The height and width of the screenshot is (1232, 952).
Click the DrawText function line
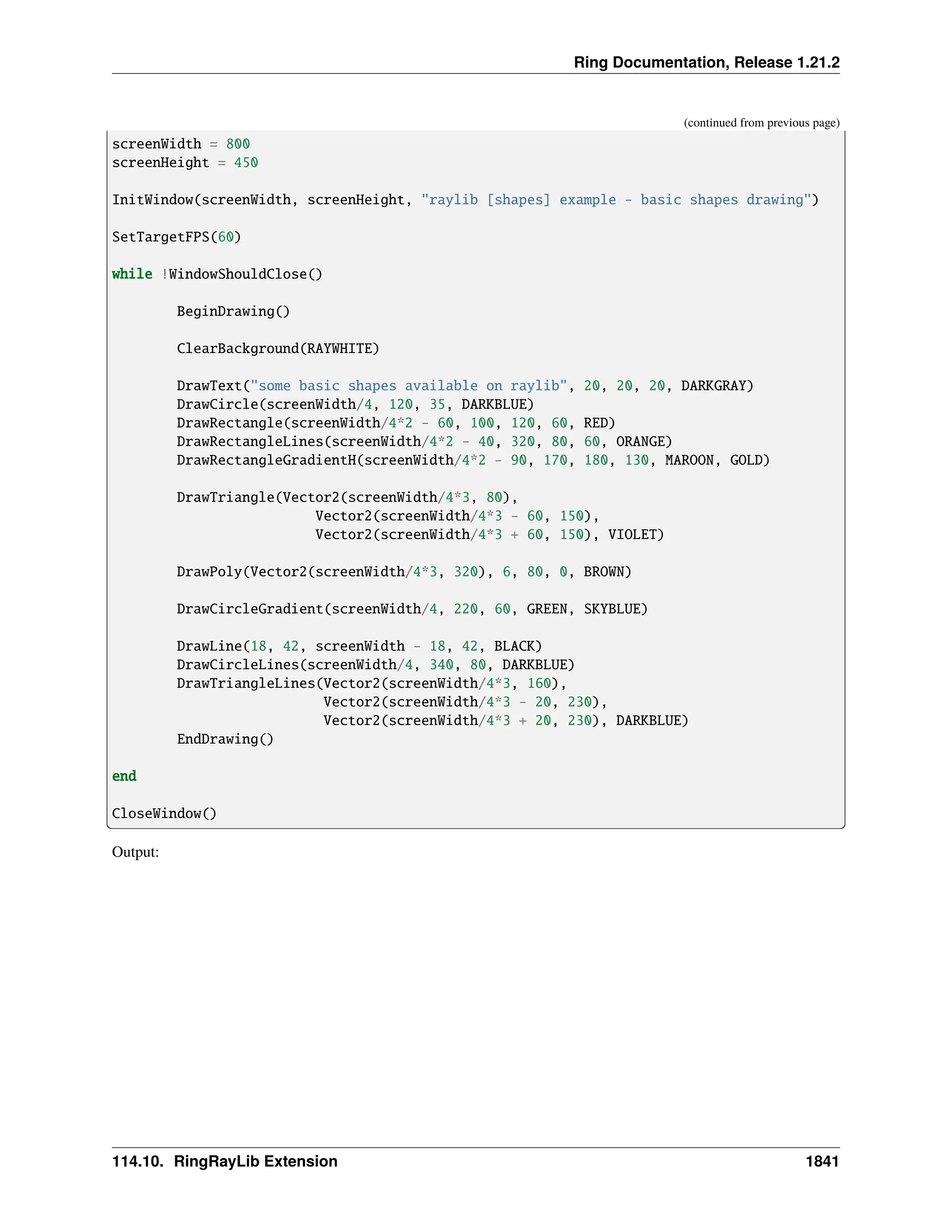pyautogui.click(x=464, y=386)
